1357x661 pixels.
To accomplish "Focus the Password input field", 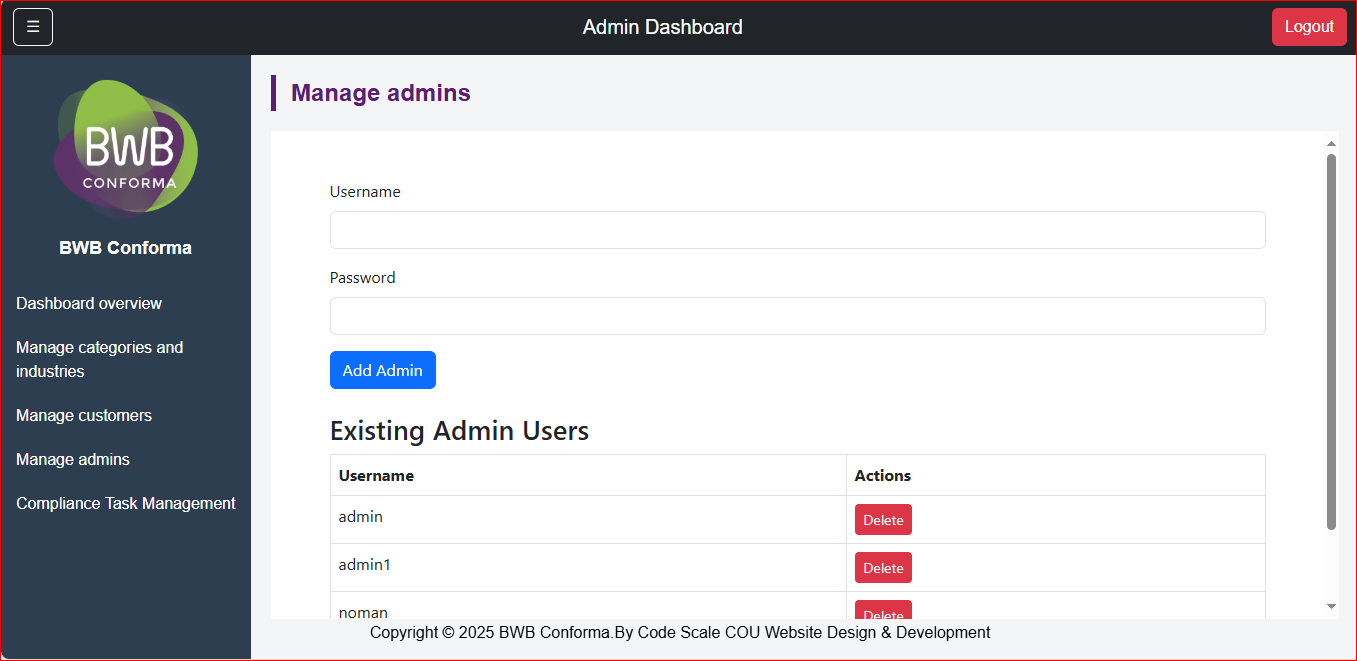I will pyautogui.click(x=797, y=316).
